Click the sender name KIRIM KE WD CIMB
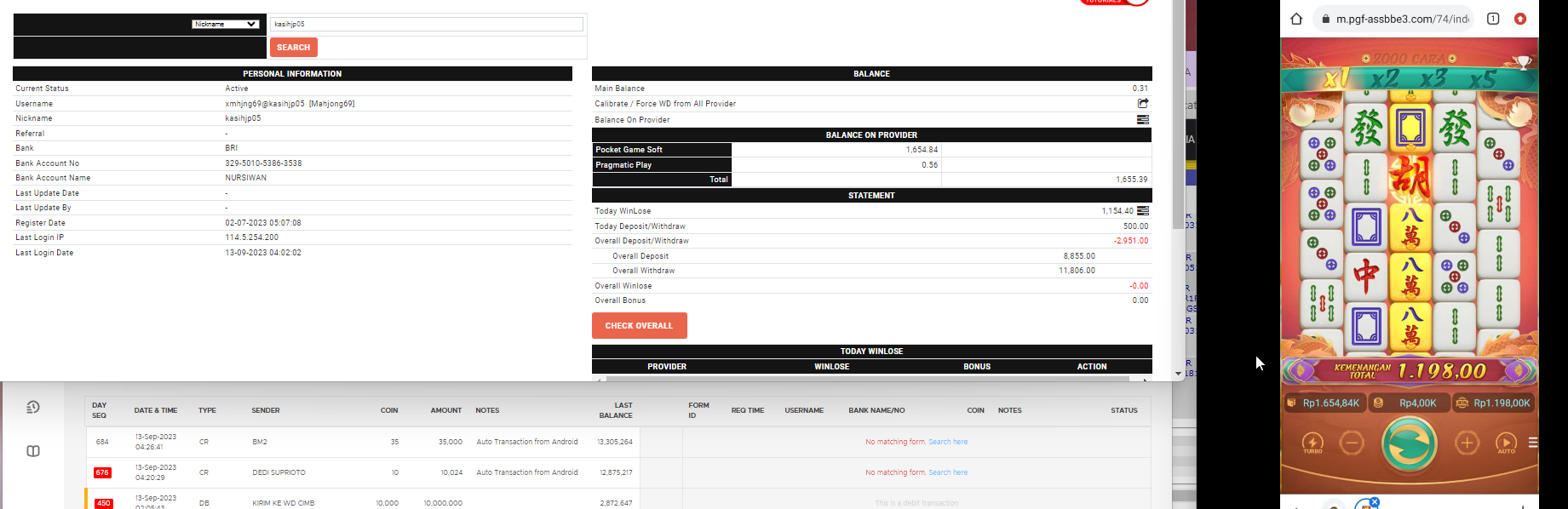 [284, 503]
